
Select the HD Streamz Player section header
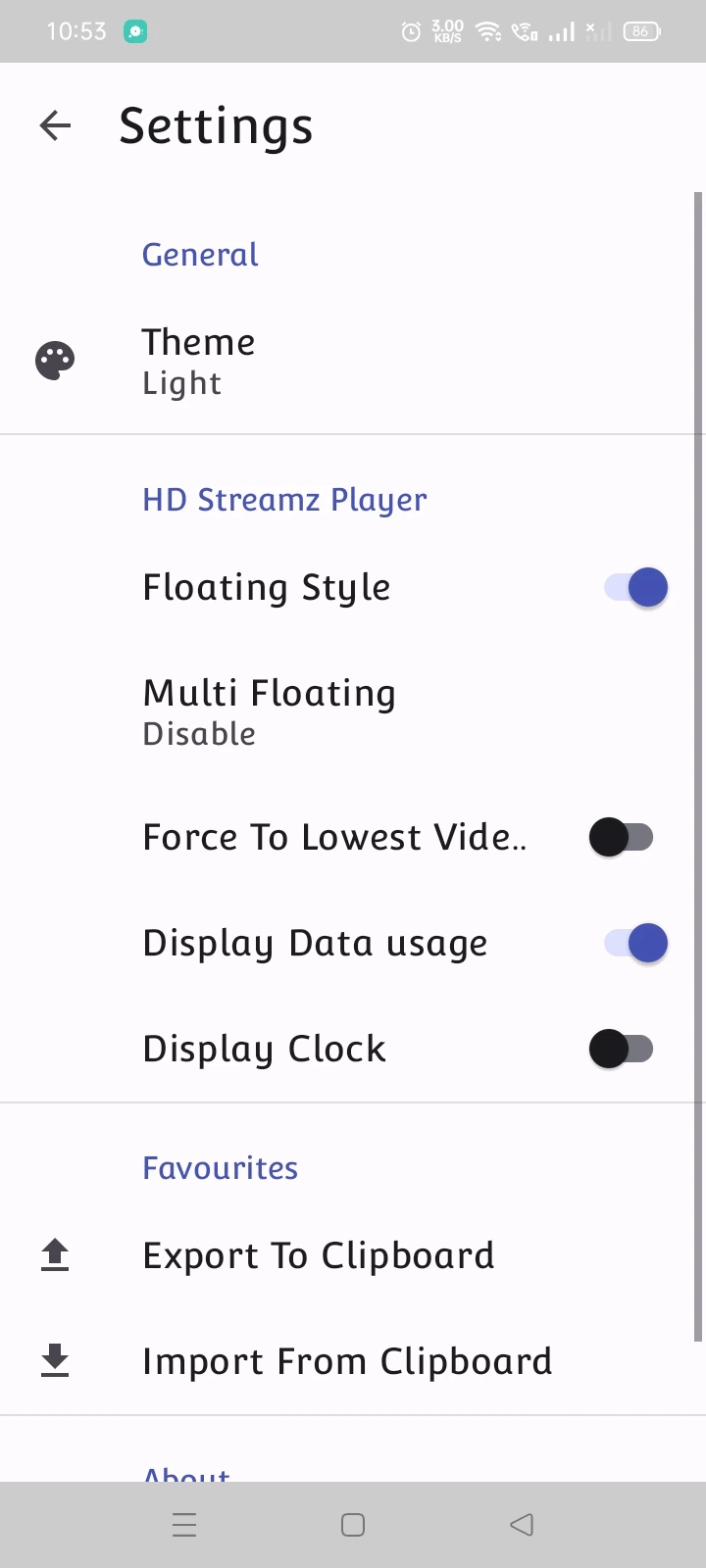[x=284, y=499]
